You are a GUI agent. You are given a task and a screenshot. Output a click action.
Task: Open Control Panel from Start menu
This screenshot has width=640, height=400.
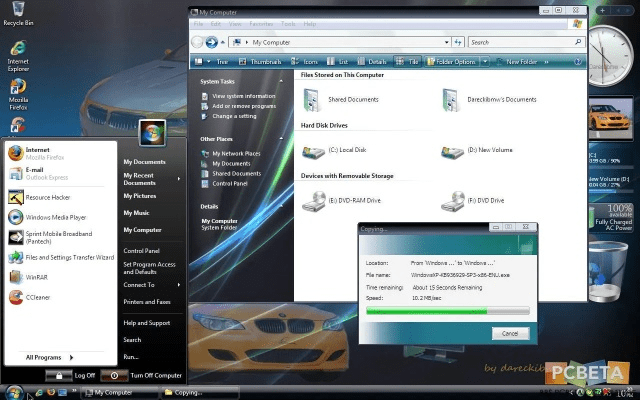pos(141,250)
